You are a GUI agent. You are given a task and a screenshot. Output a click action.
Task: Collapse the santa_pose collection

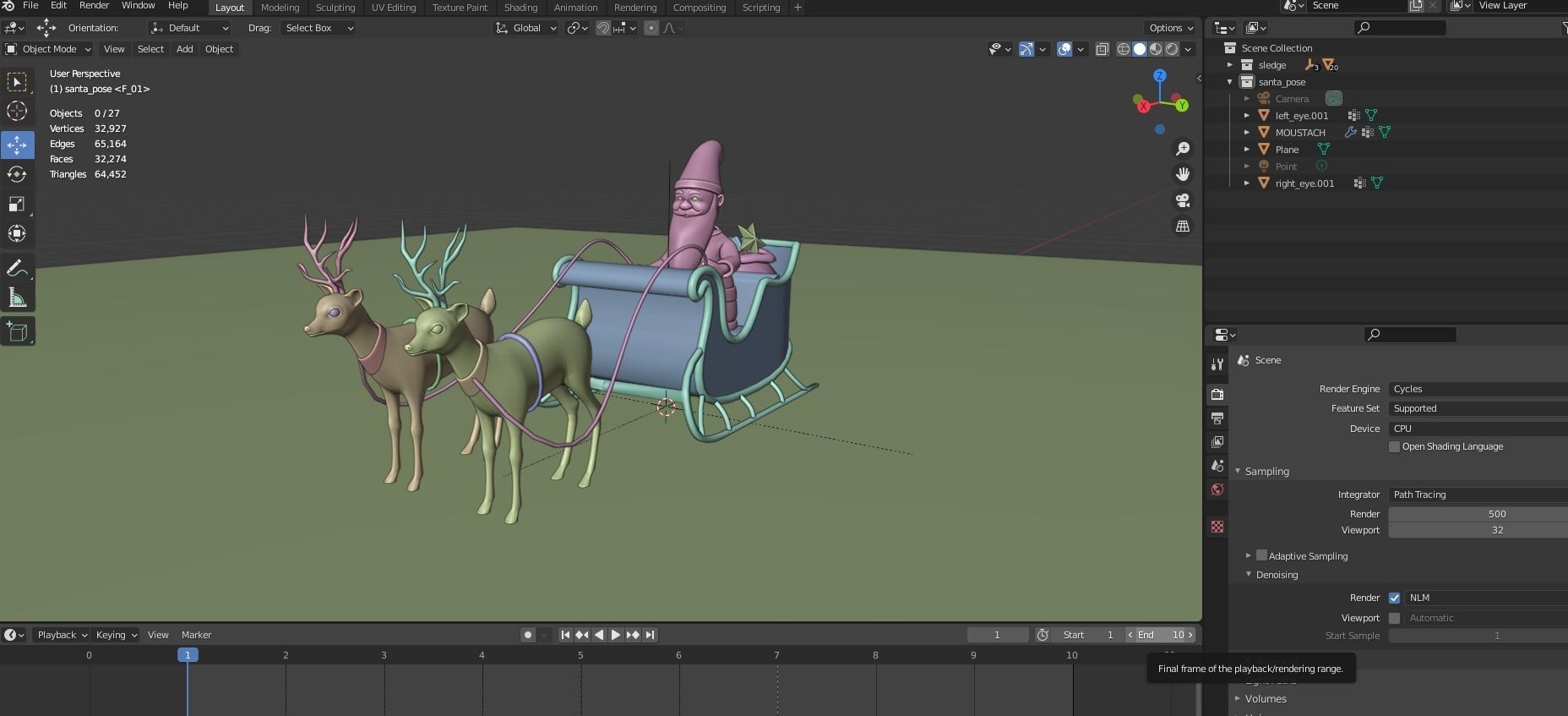[1230, 82]
